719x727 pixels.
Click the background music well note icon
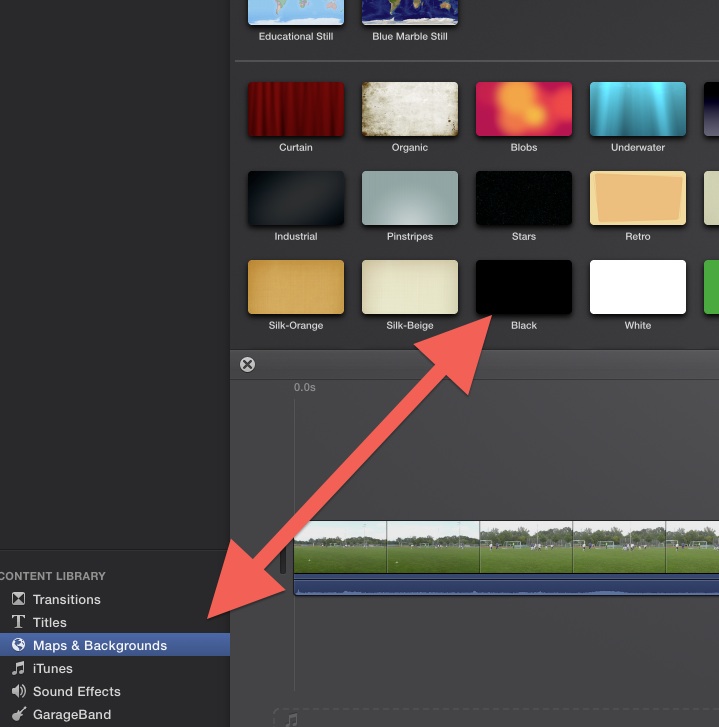pos(292,720)
